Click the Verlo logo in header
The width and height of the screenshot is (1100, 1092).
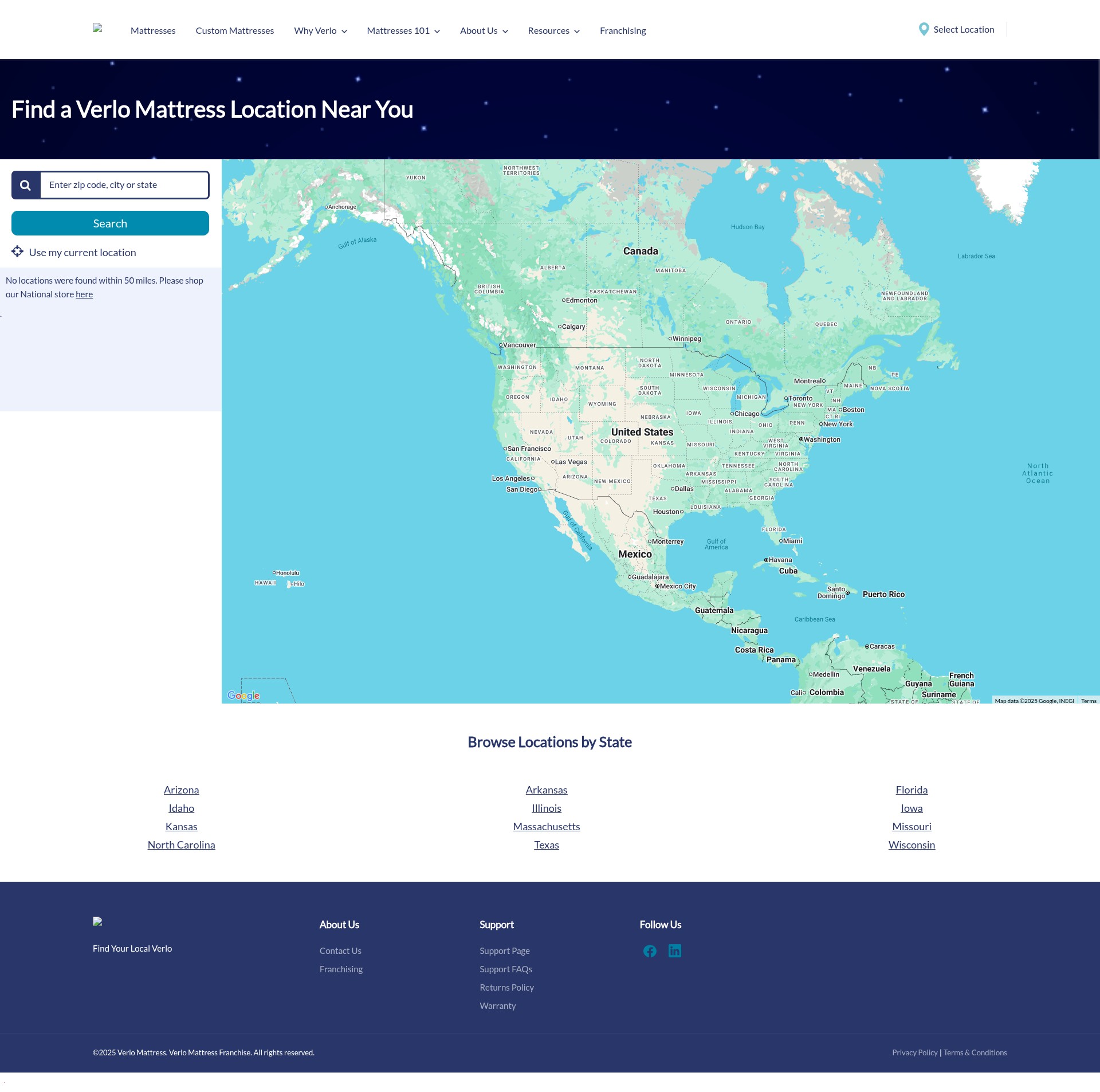click(x=97, y=28)
